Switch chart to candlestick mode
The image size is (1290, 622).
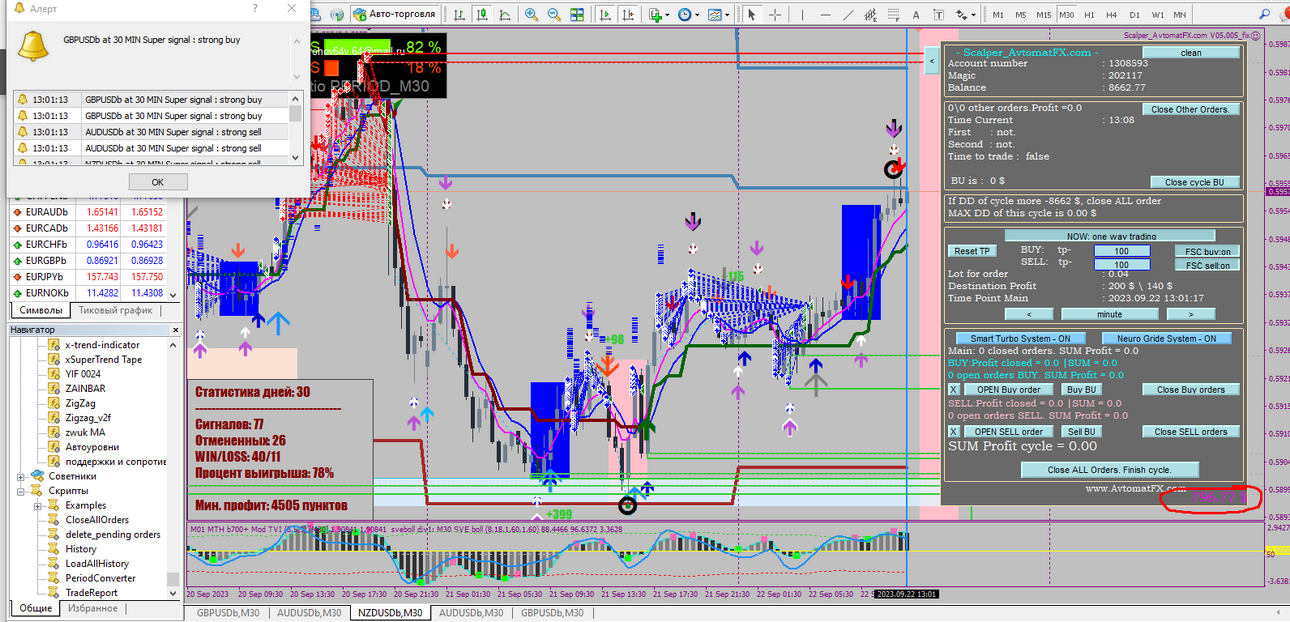482,15
